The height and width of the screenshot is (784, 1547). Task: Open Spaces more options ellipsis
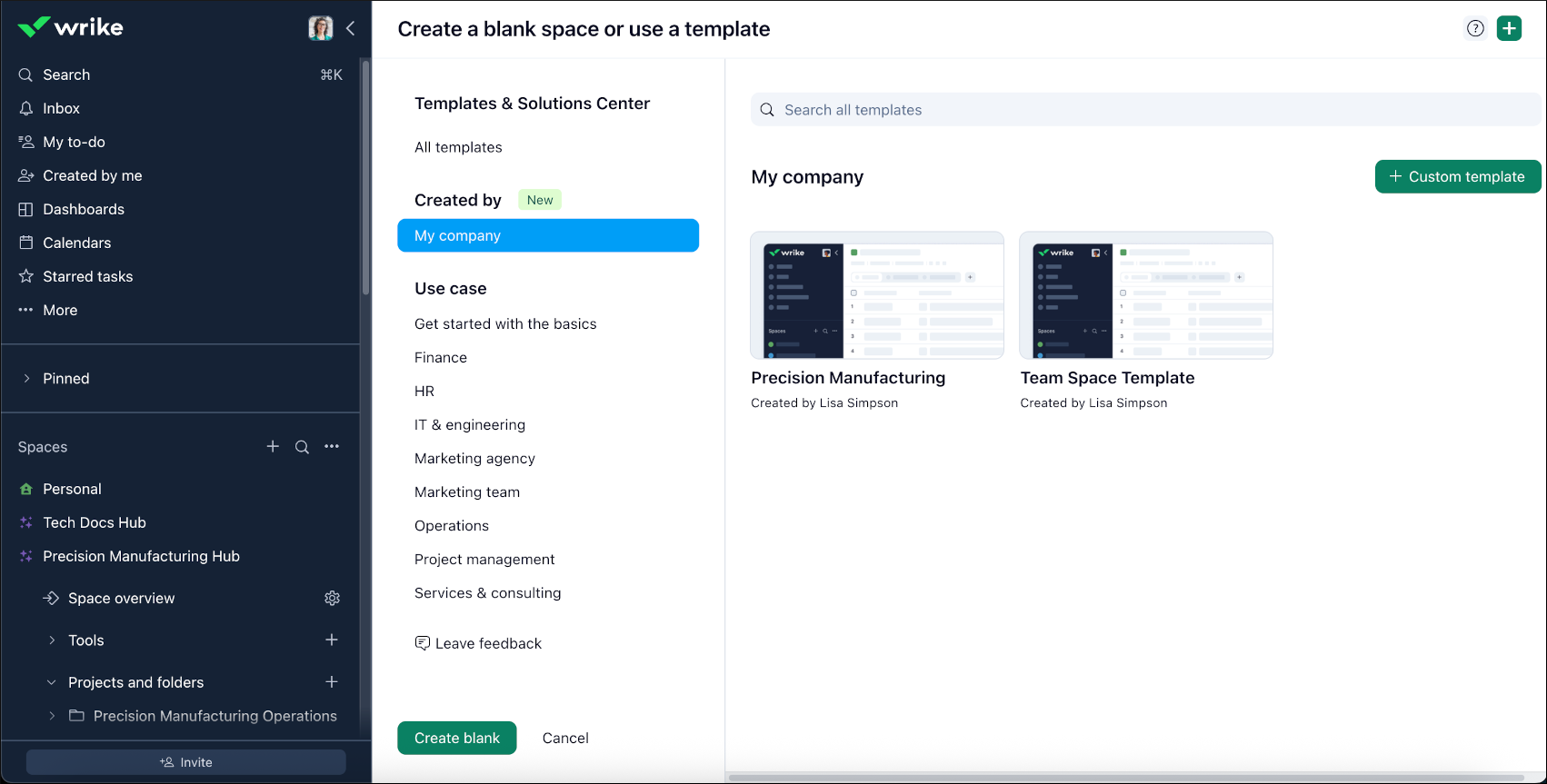pyautogui.click(x=332, y=446)
